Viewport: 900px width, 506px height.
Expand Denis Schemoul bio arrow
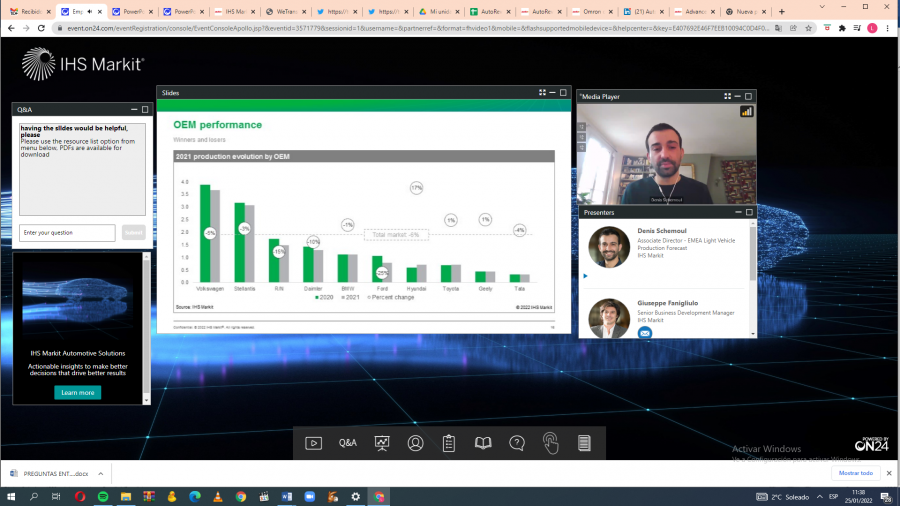click(x=585, y=276)
